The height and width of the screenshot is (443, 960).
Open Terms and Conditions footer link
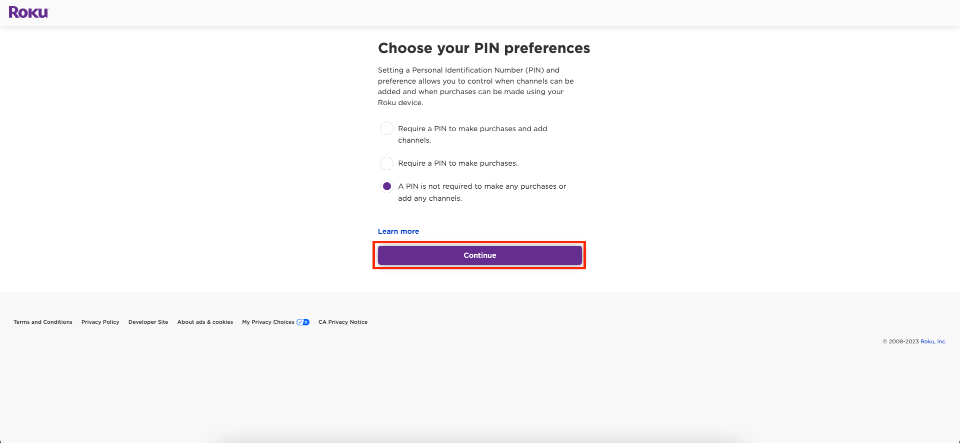43,322
